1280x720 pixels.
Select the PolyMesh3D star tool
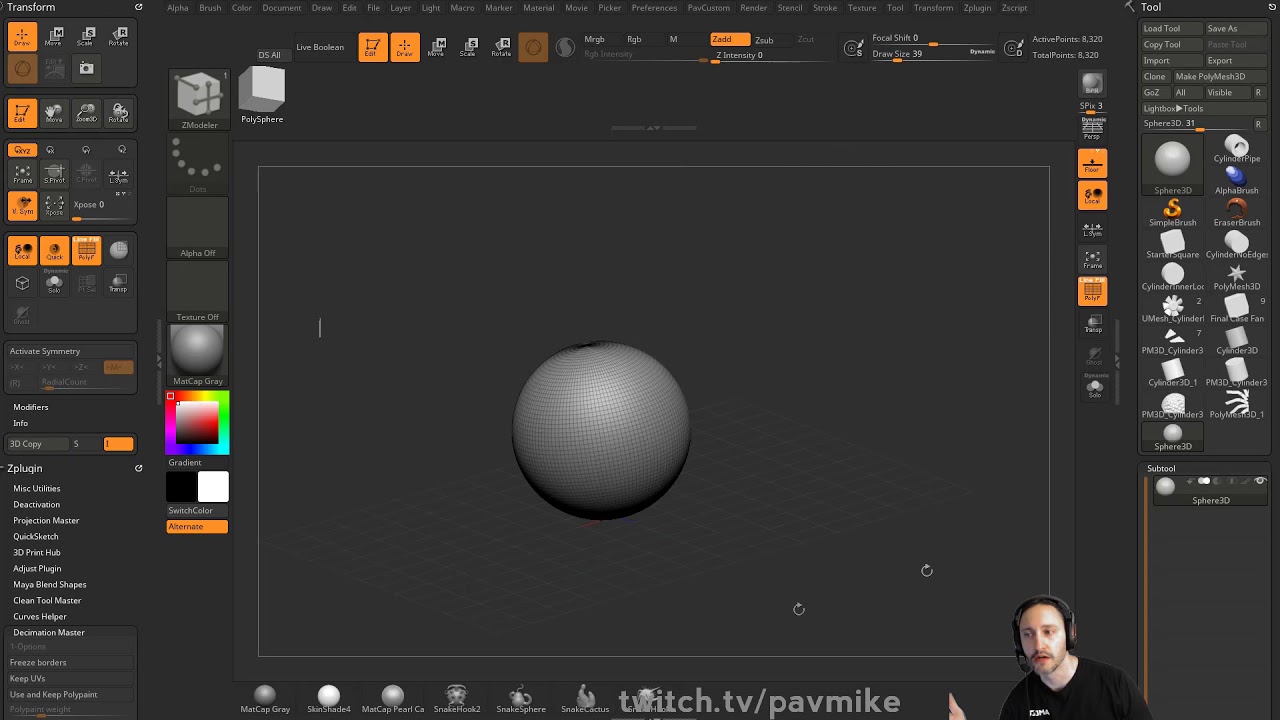point(1237,277)
